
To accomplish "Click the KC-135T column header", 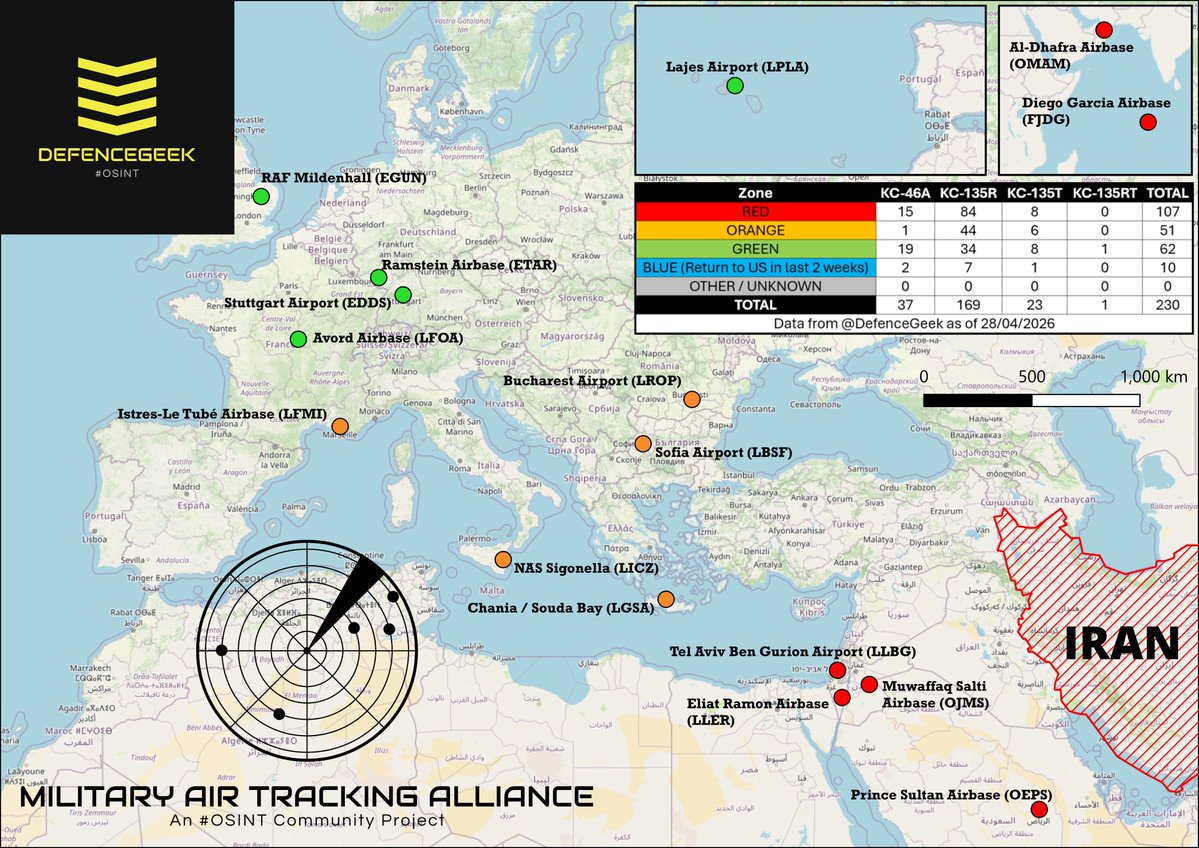I will (x=1035, y=193).
